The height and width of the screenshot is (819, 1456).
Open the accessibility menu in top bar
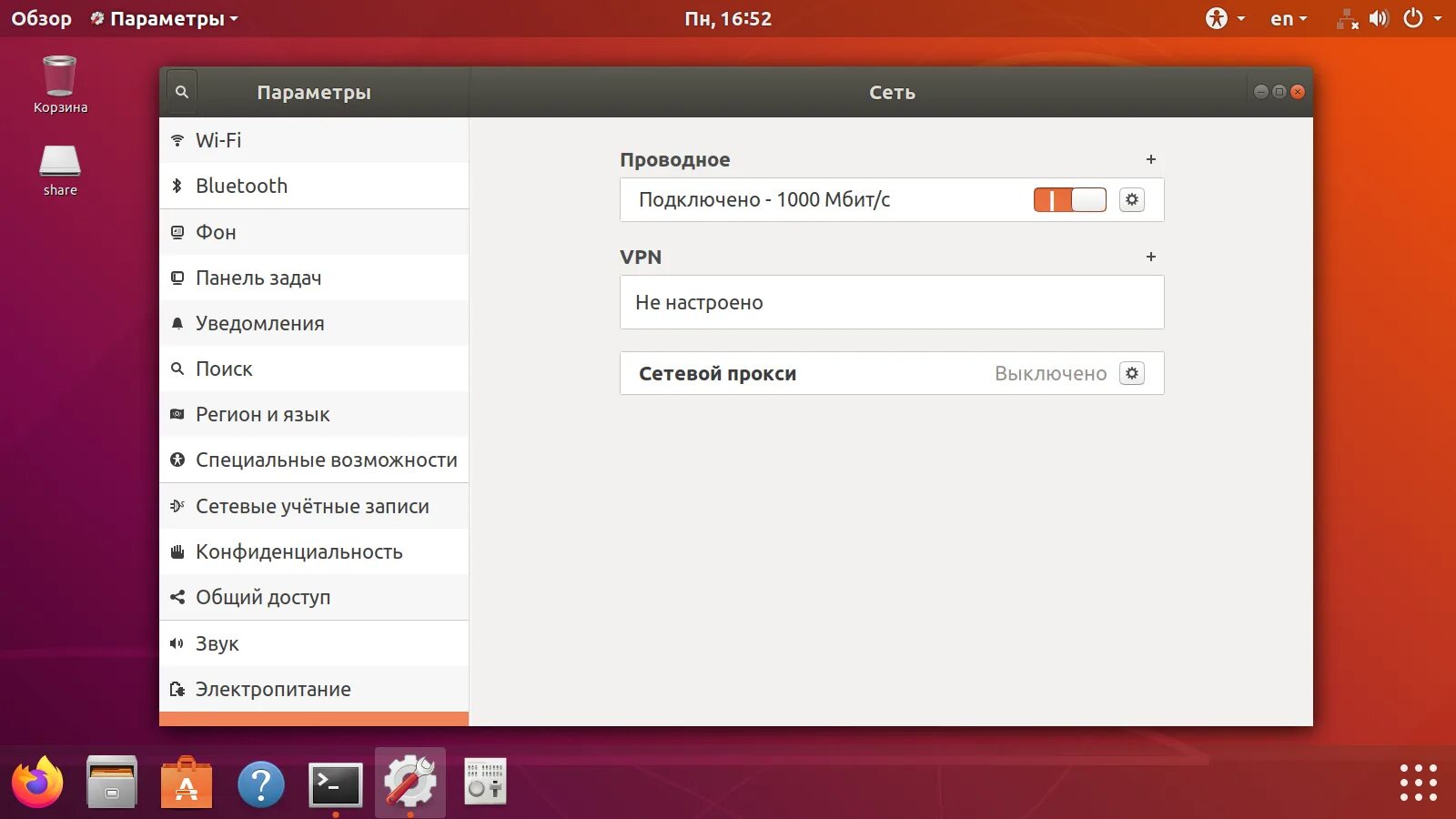click(1225, 18)
